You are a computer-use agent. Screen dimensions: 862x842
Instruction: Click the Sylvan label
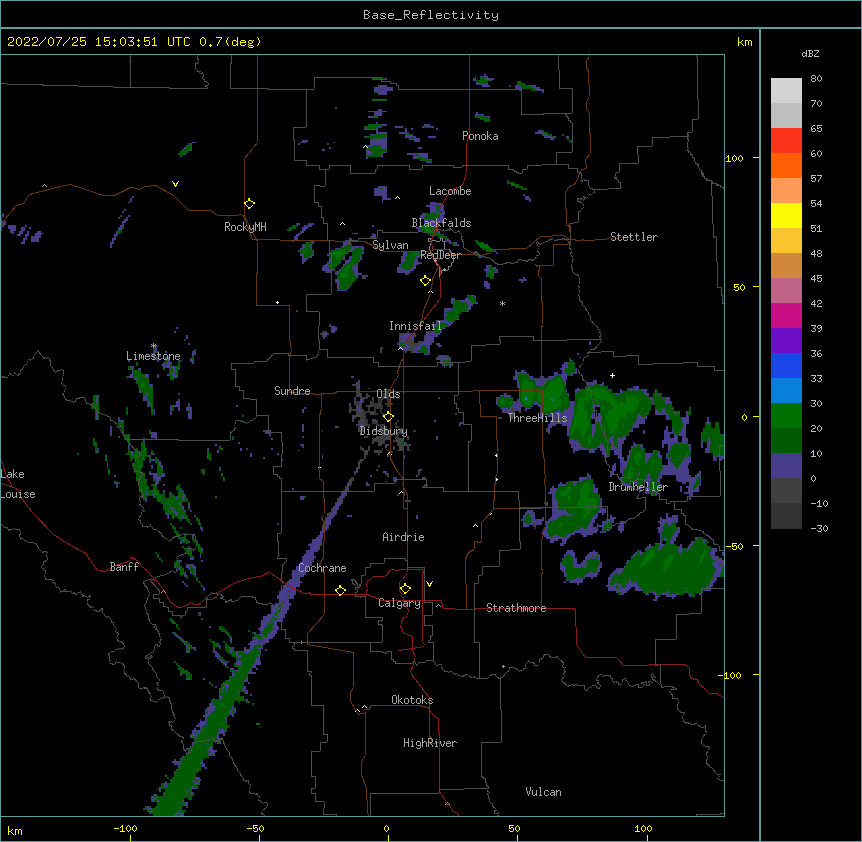(x=390, y=245)
